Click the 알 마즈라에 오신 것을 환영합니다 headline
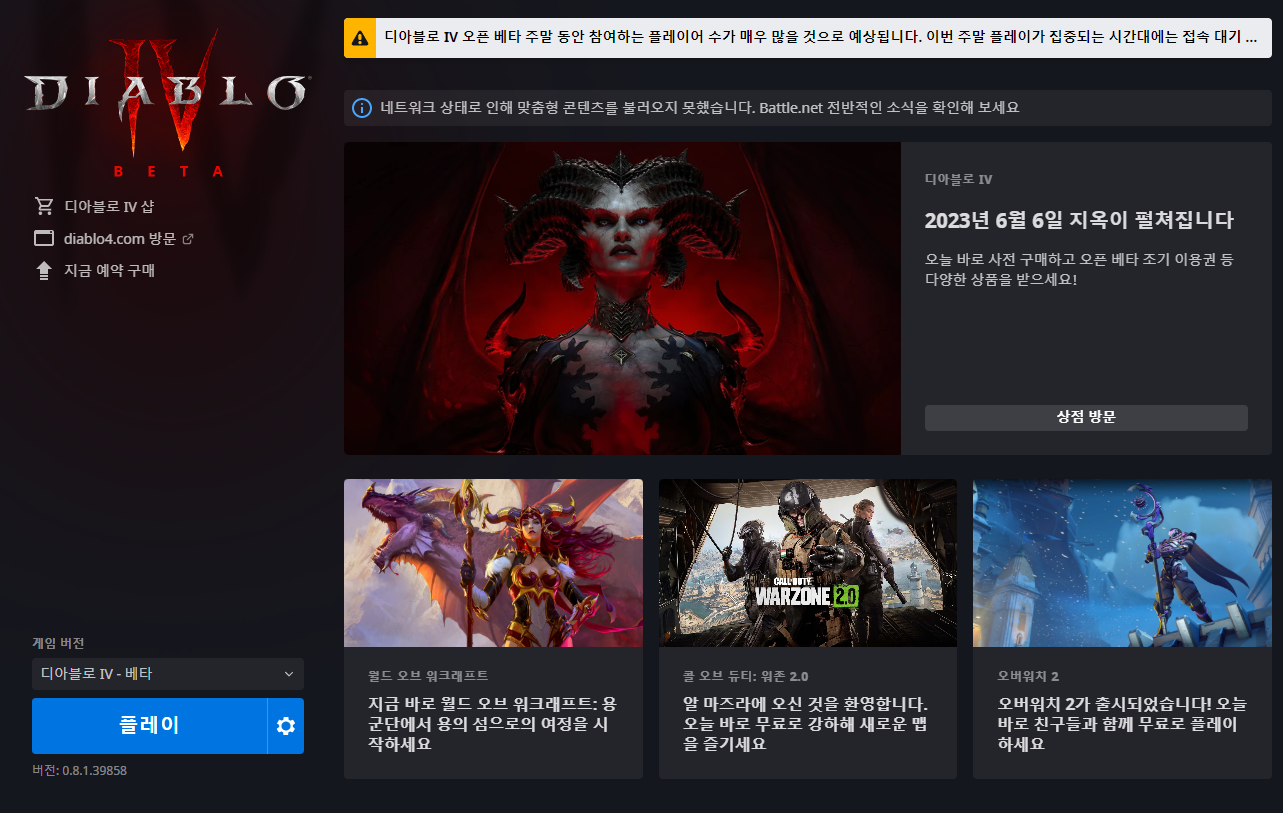Screen dimensions: 1283x813 805,724
